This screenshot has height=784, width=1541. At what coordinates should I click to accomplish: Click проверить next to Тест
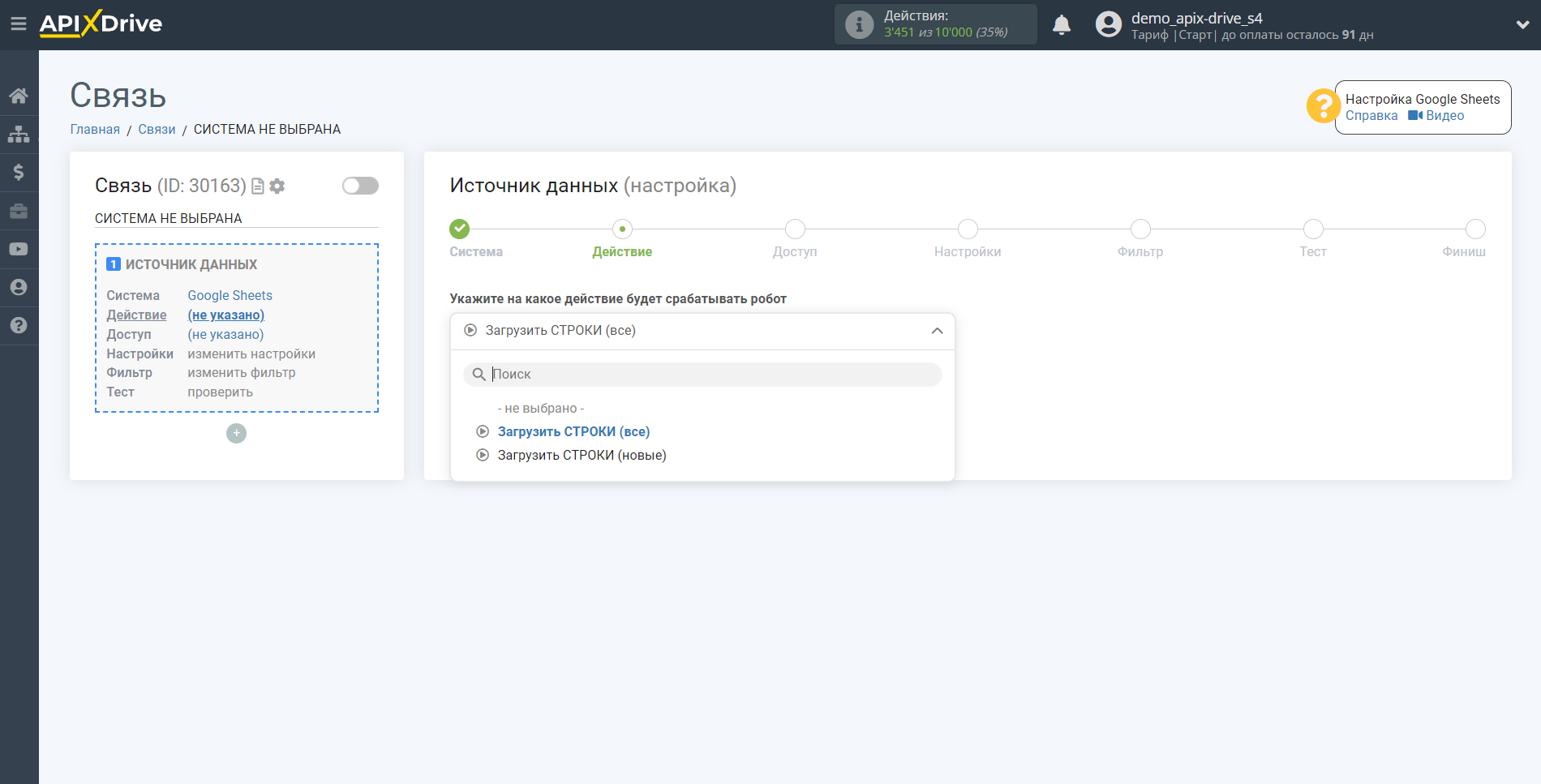coord(221,392)
